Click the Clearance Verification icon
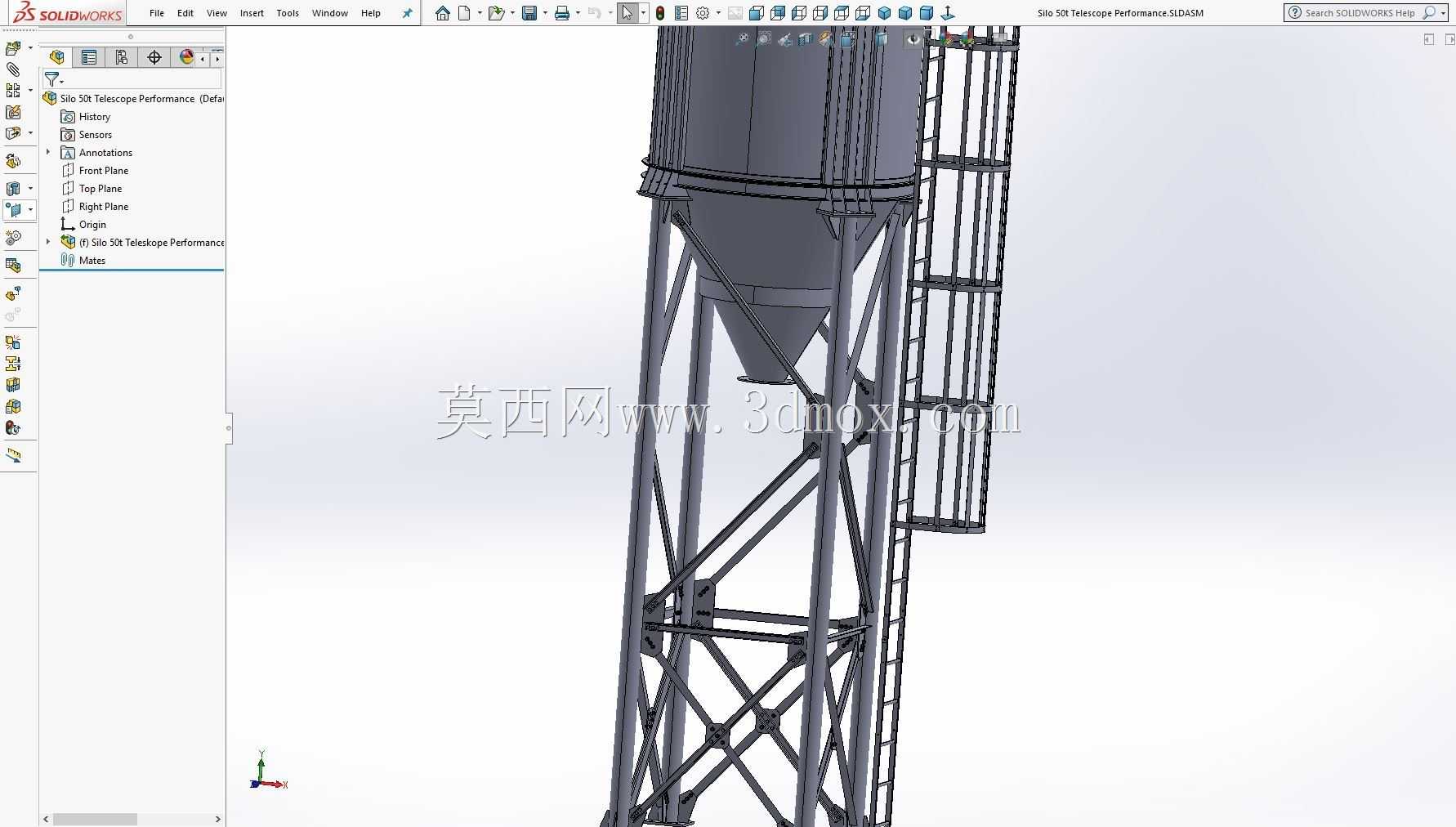Screen dimensions: 1456x827 [13, 364]
